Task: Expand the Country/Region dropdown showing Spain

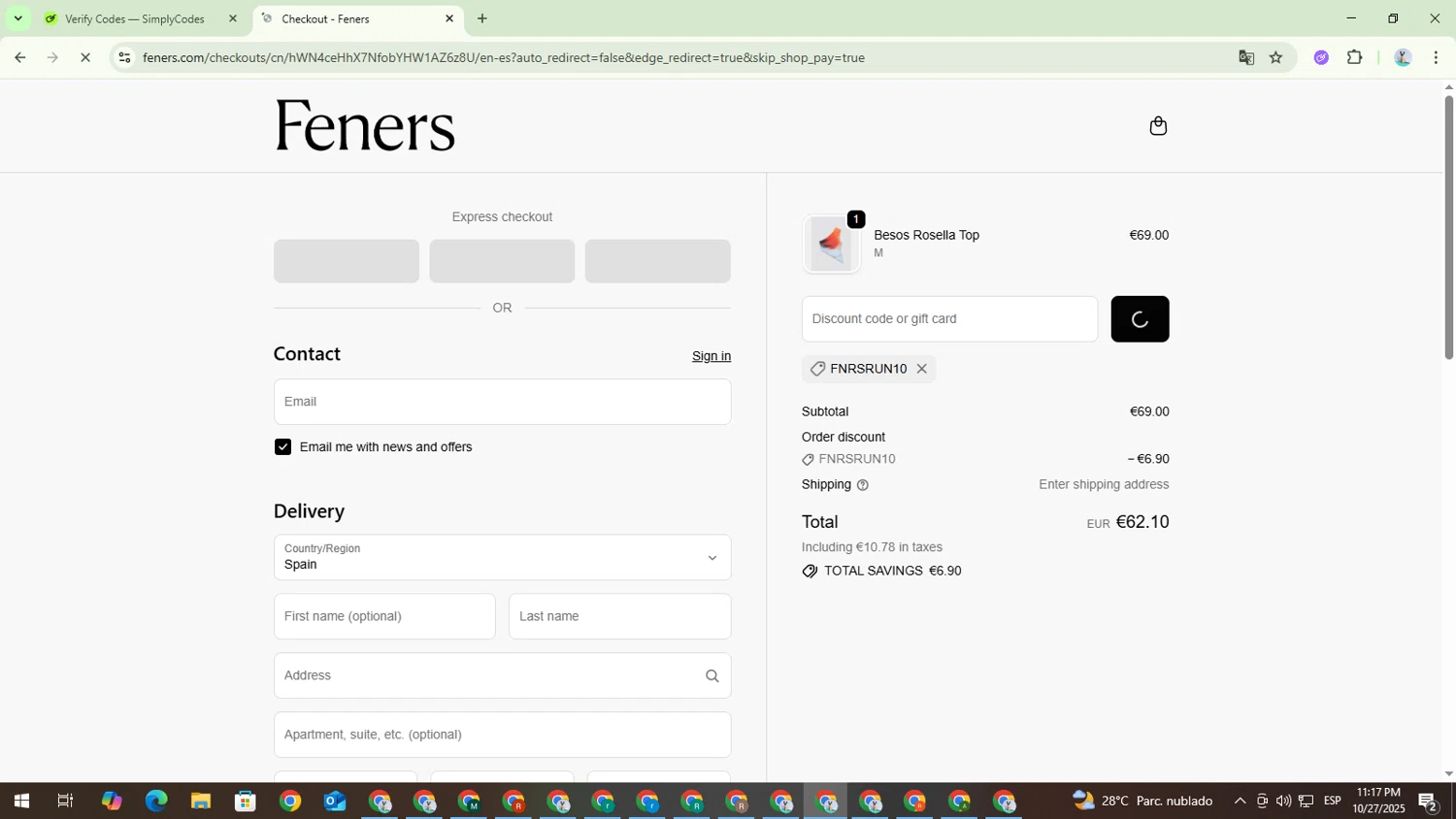Action: [502, 558]
